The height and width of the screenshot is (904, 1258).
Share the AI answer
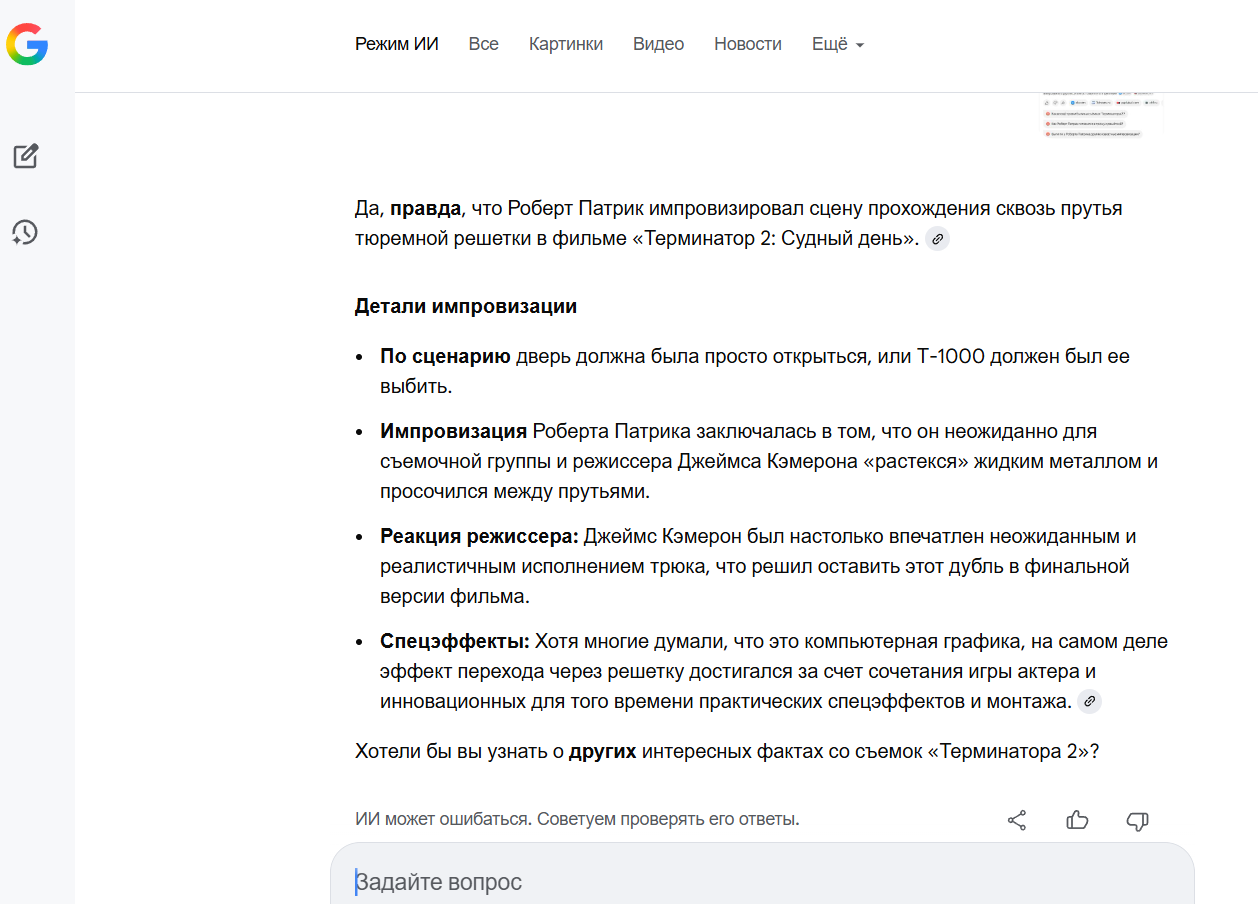click(x=1017, y=820)
